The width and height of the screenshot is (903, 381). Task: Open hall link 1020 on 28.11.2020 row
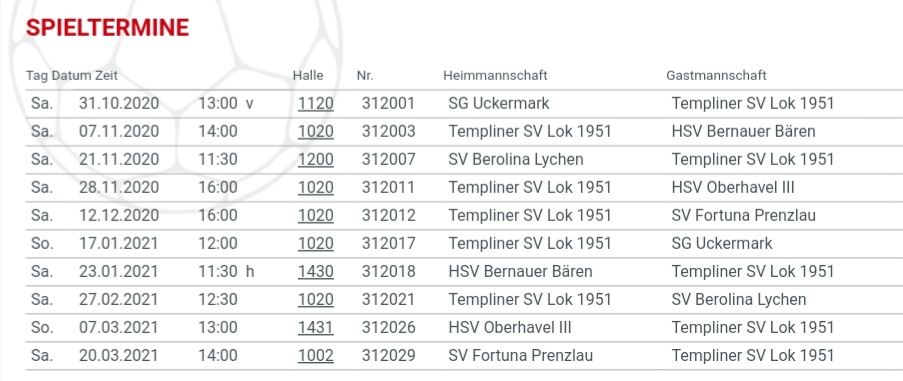pos(316,188)
